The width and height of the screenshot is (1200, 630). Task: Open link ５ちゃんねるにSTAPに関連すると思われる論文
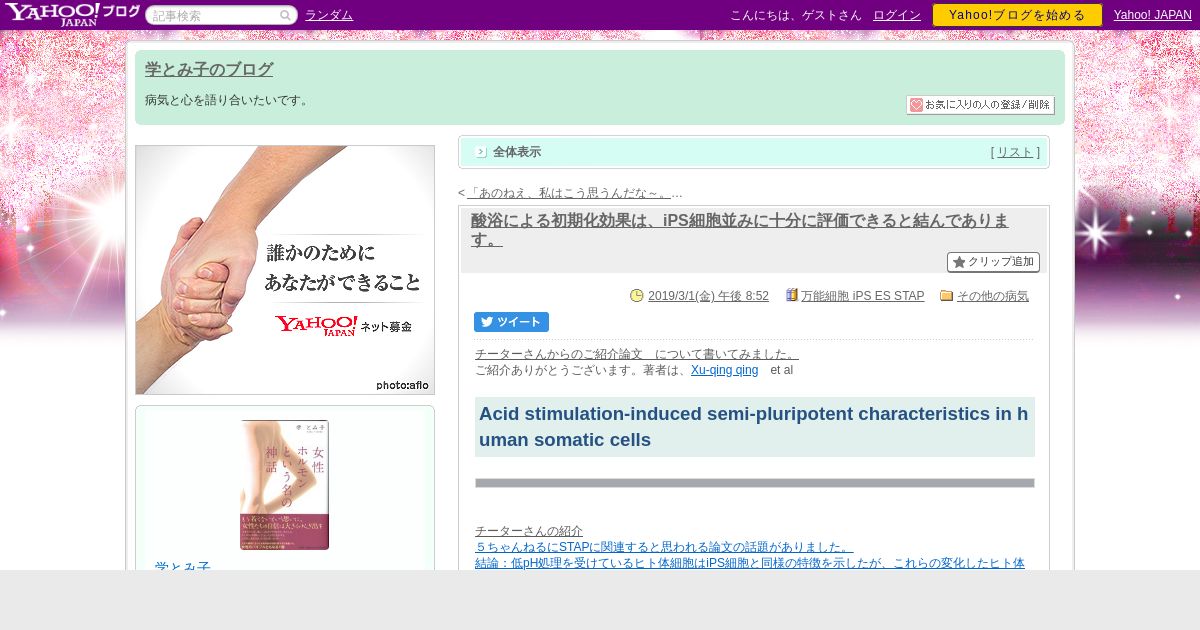[x=664, y=547]
